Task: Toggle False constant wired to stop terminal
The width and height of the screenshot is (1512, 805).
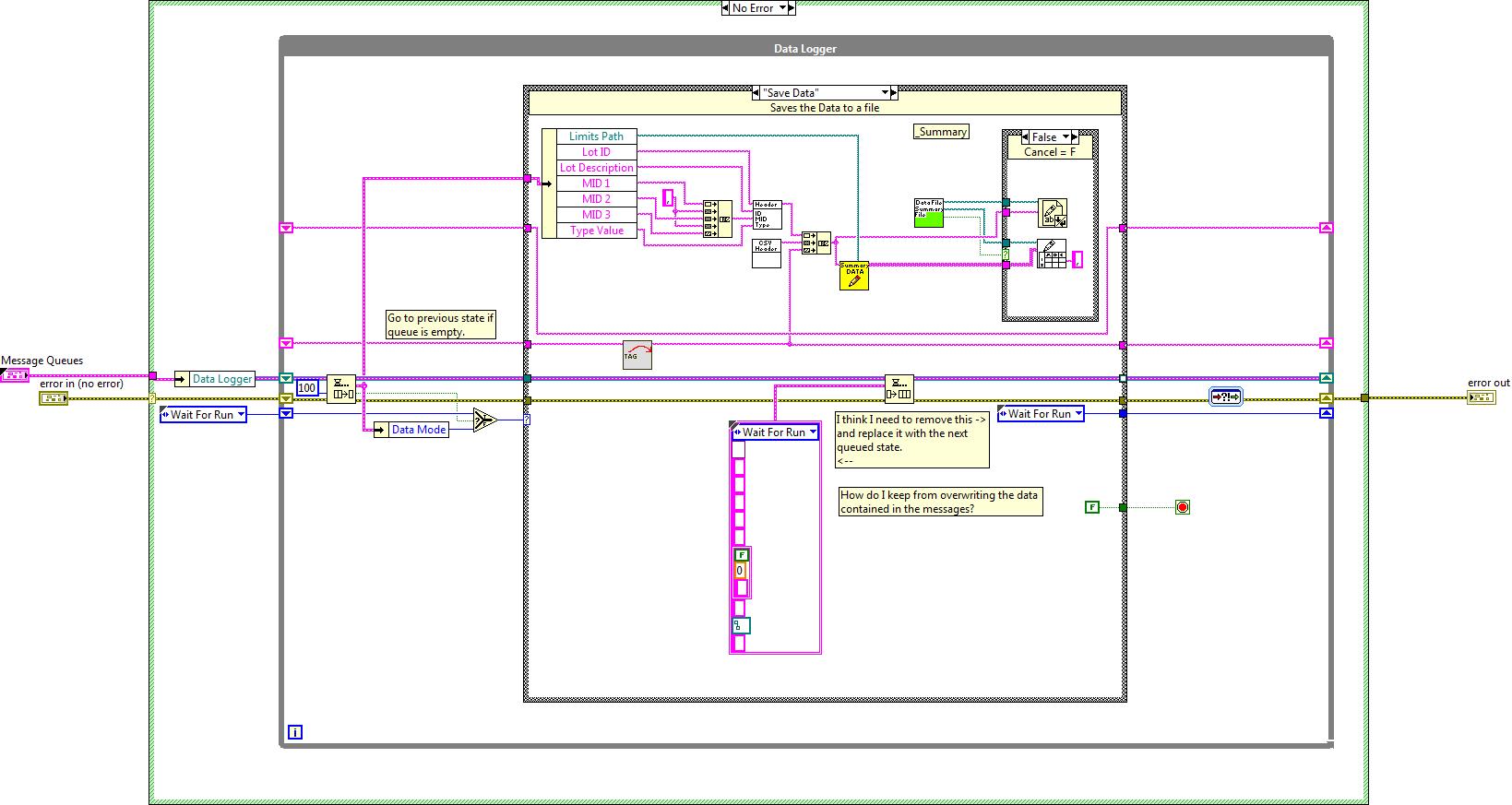Action: tap(1092, 507)
